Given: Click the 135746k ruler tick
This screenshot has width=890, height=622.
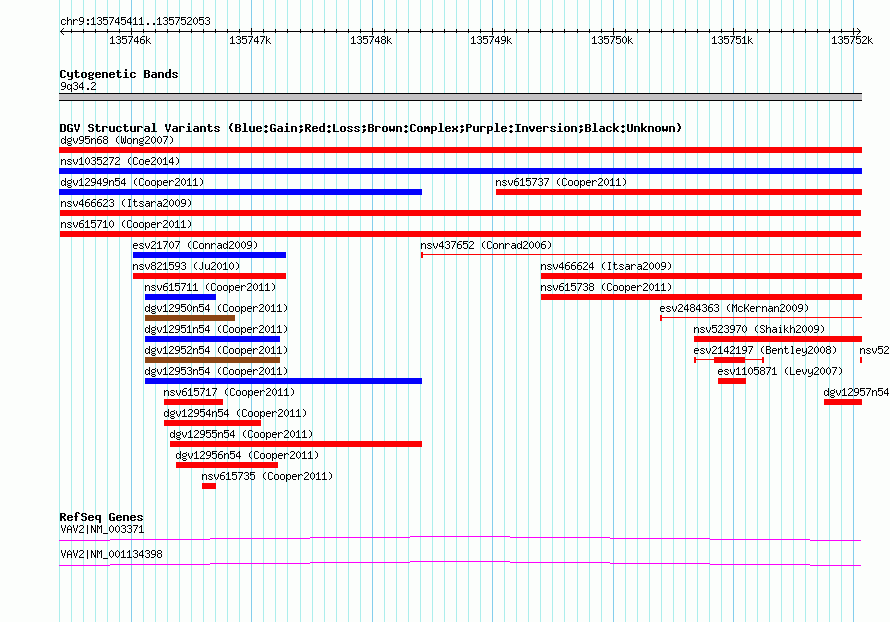Looking at the screenshot, I should 131,40.
